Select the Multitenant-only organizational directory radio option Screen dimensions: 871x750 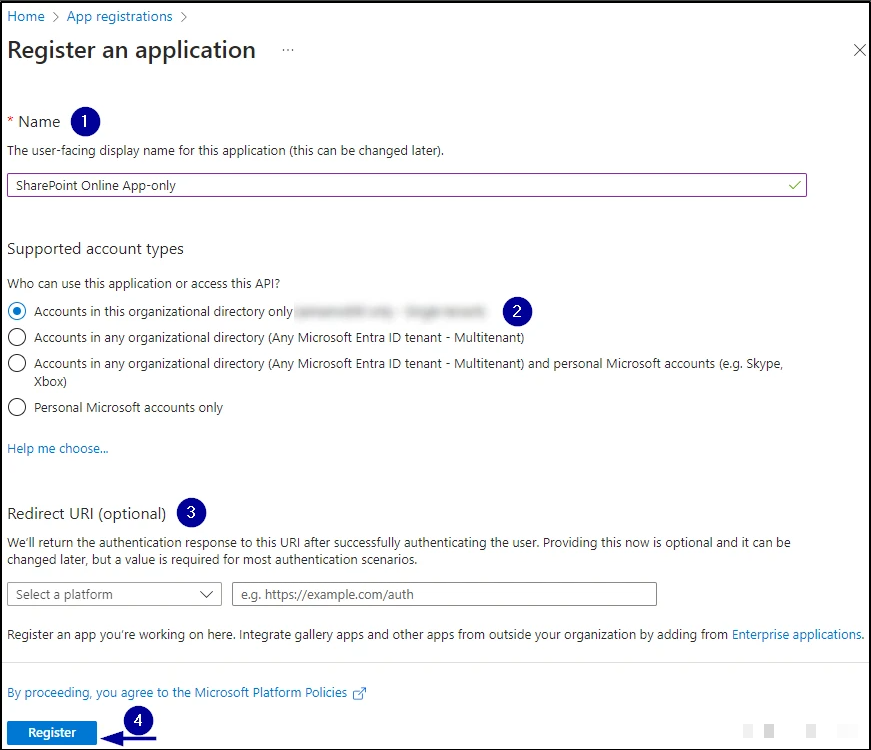(x=17, y=337)
